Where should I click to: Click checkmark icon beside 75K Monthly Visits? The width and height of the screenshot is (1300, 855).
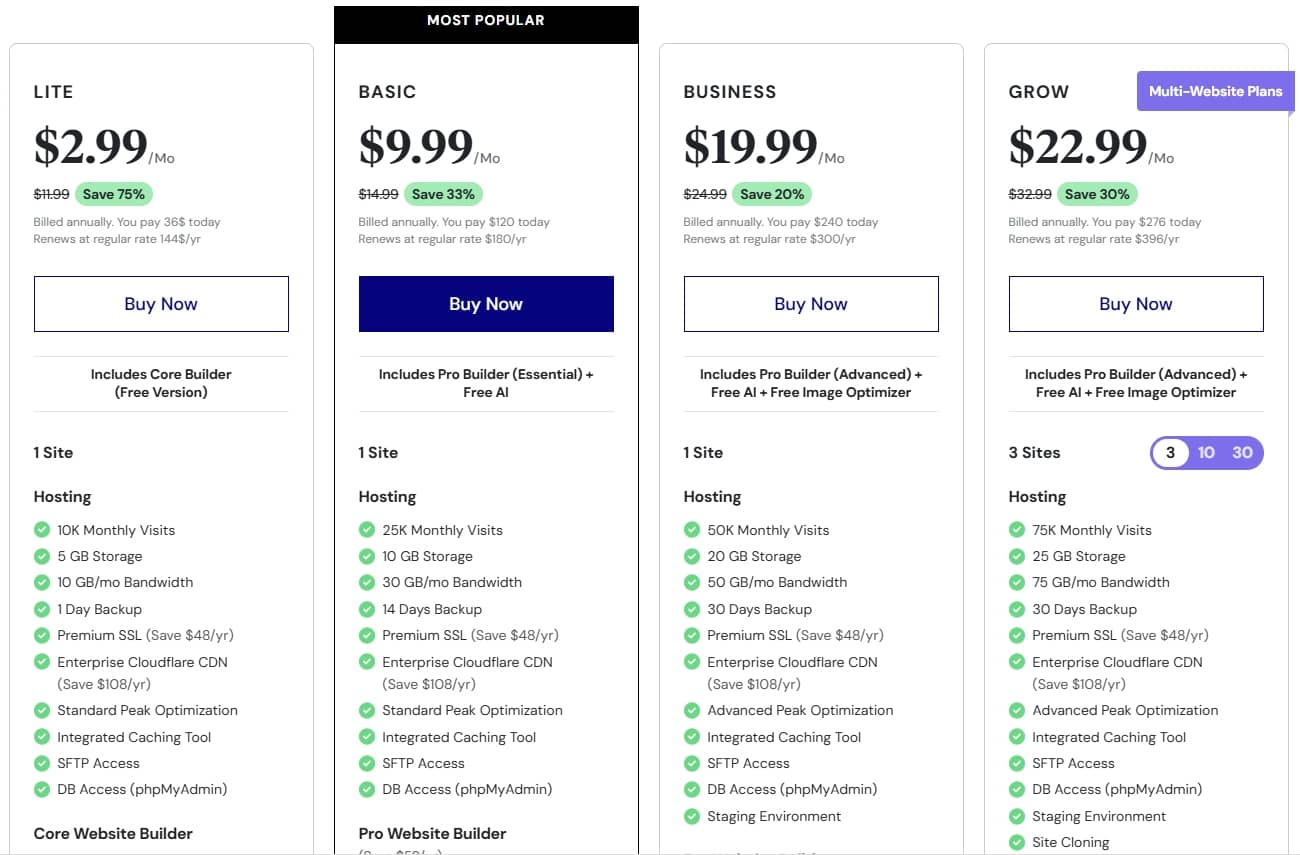coord(1017,530)
